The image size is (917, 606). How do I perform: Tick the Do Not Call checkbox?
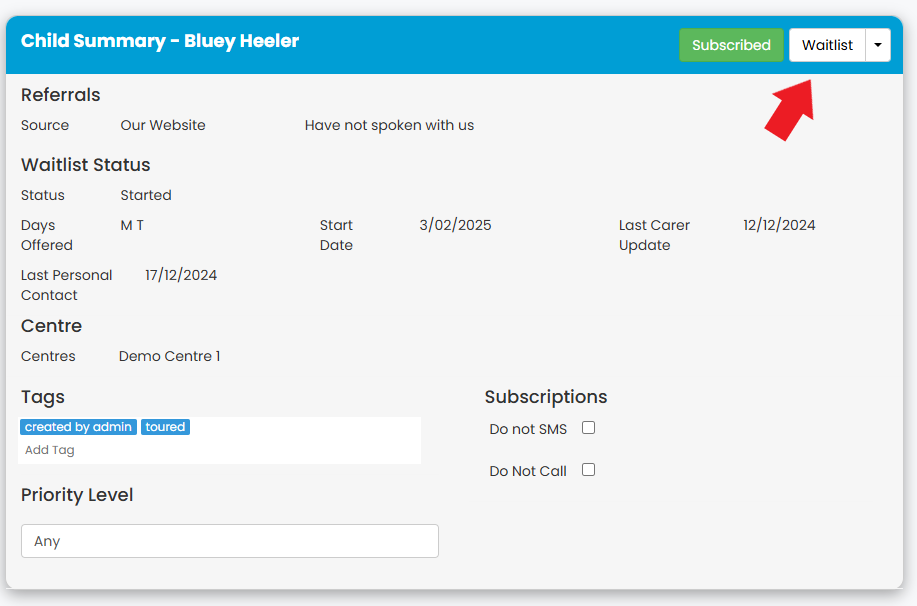588,470
